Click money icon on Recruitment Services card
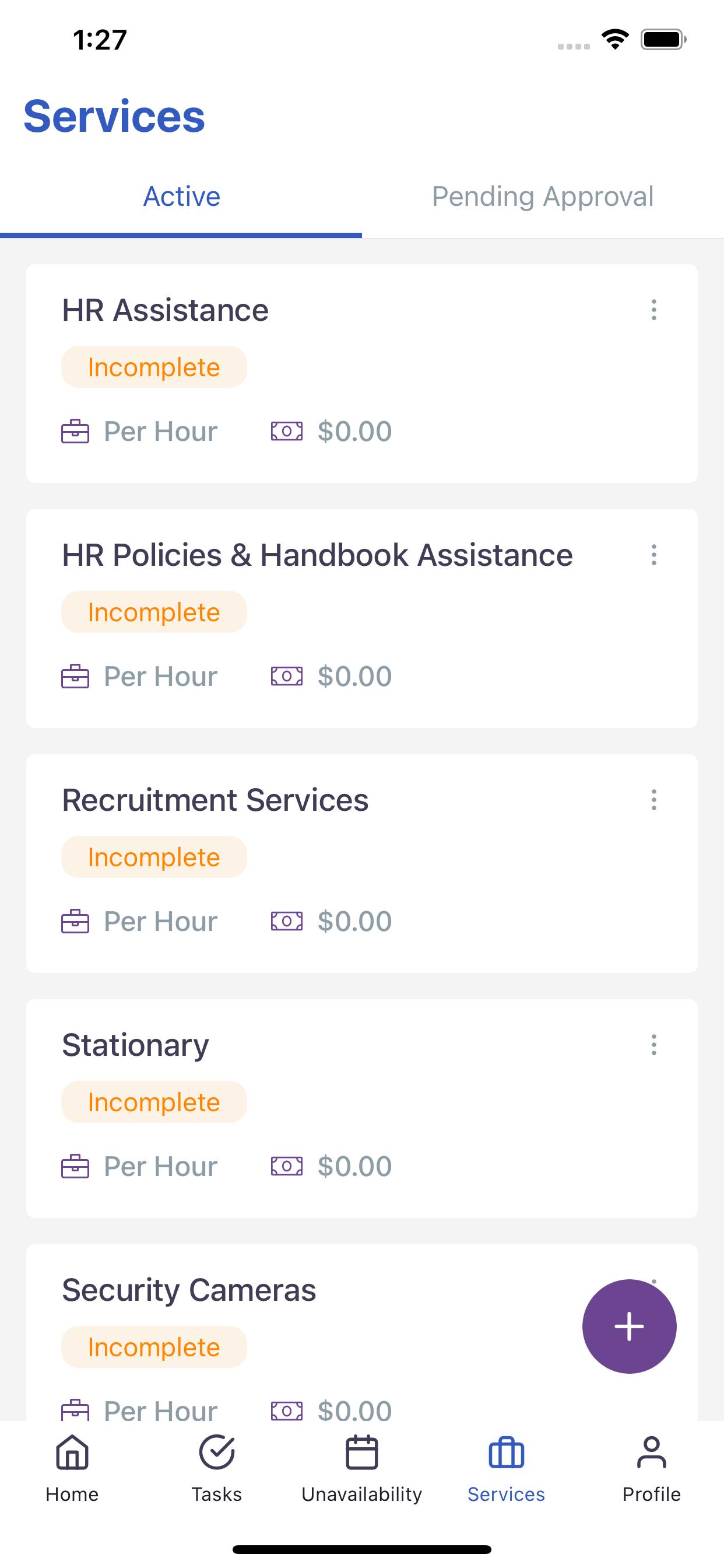 (x=287, y=921)
